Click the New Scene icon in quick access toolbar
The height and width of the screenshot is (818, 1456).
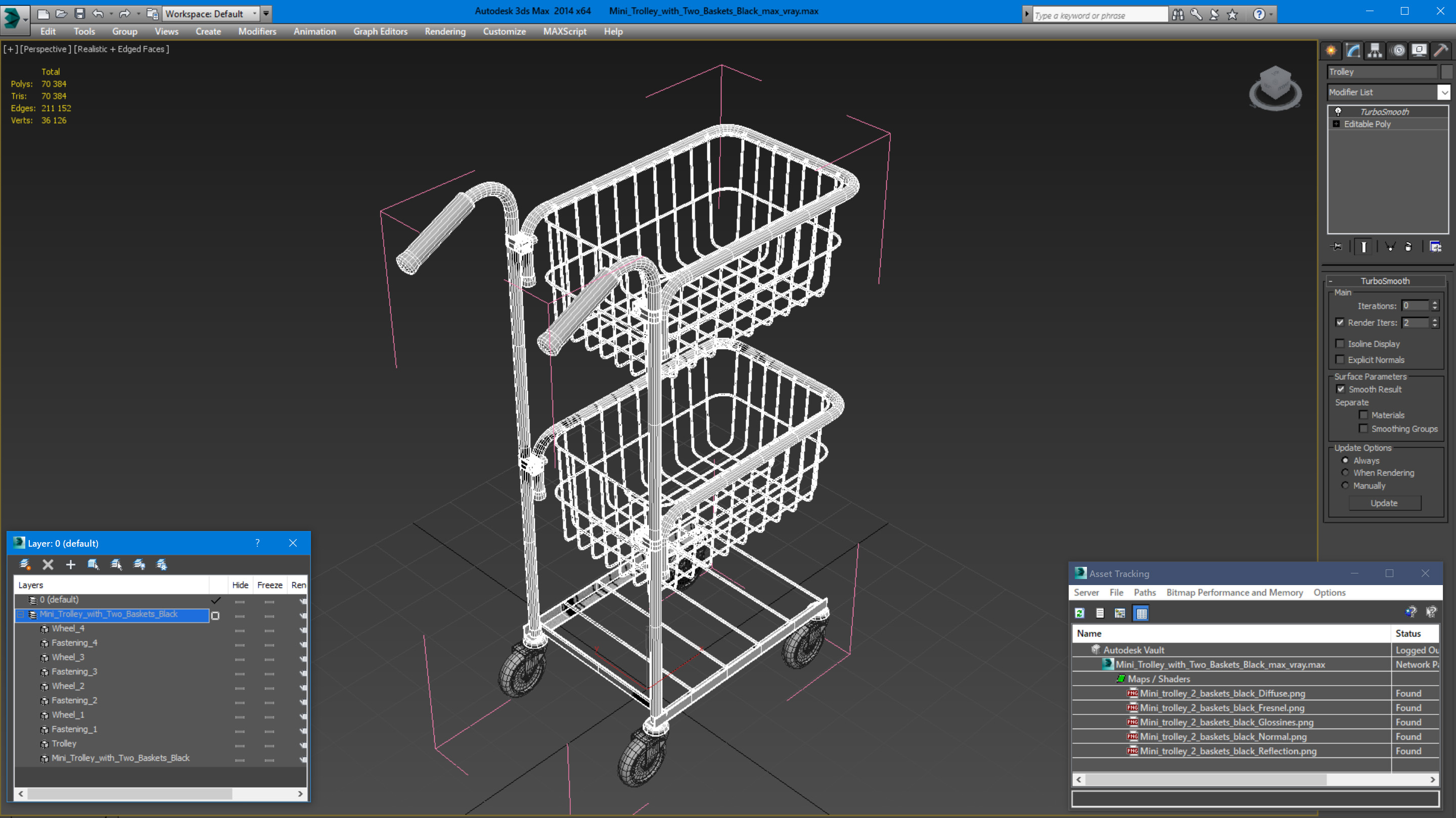[x=43, y=14]
